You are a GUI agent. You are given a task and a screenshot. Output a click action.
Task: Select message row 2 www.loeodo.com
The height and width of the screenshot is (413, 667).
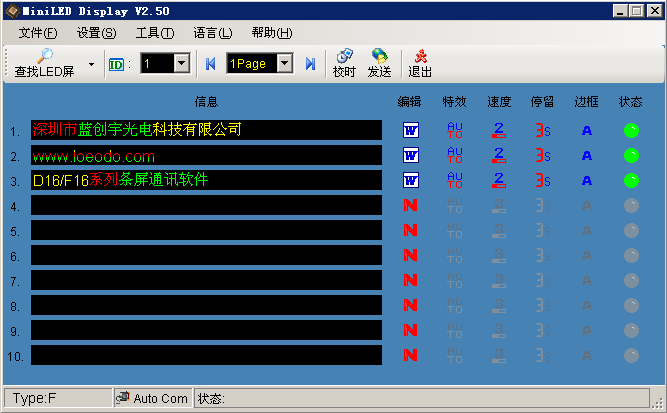[x=206, y=155]
